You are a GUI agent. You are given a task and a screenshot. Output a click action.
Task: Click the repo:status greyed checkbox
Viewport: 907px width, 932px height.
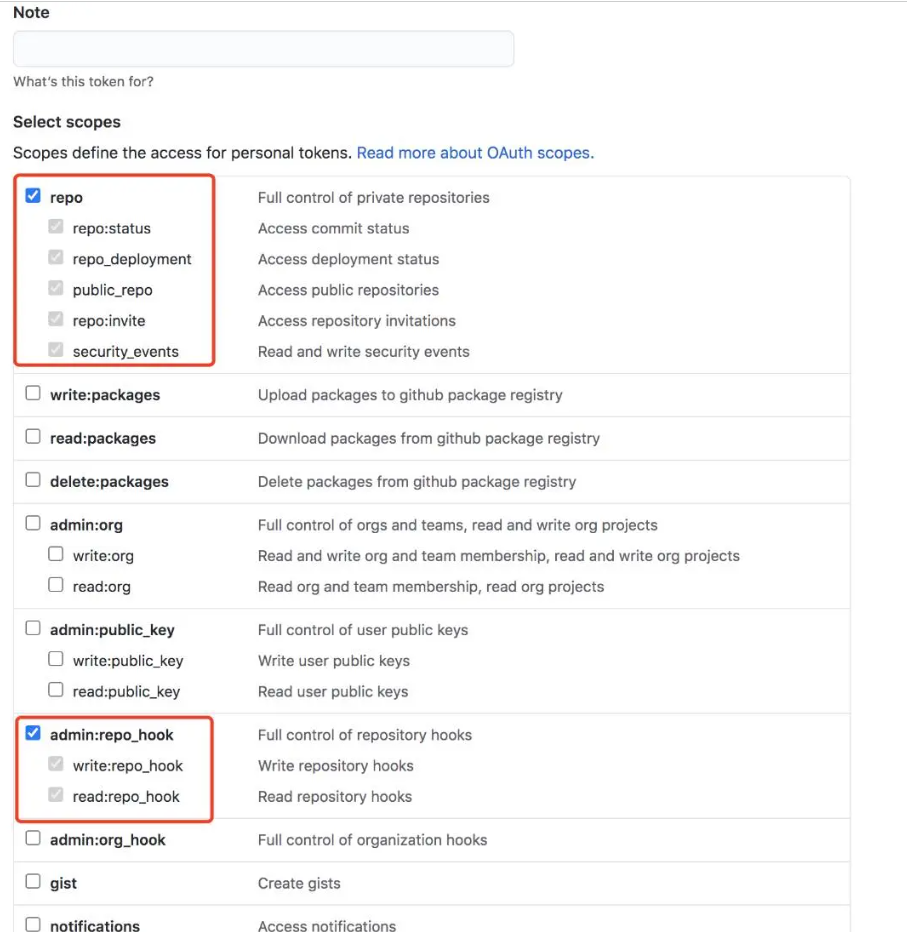pos(56,228)
